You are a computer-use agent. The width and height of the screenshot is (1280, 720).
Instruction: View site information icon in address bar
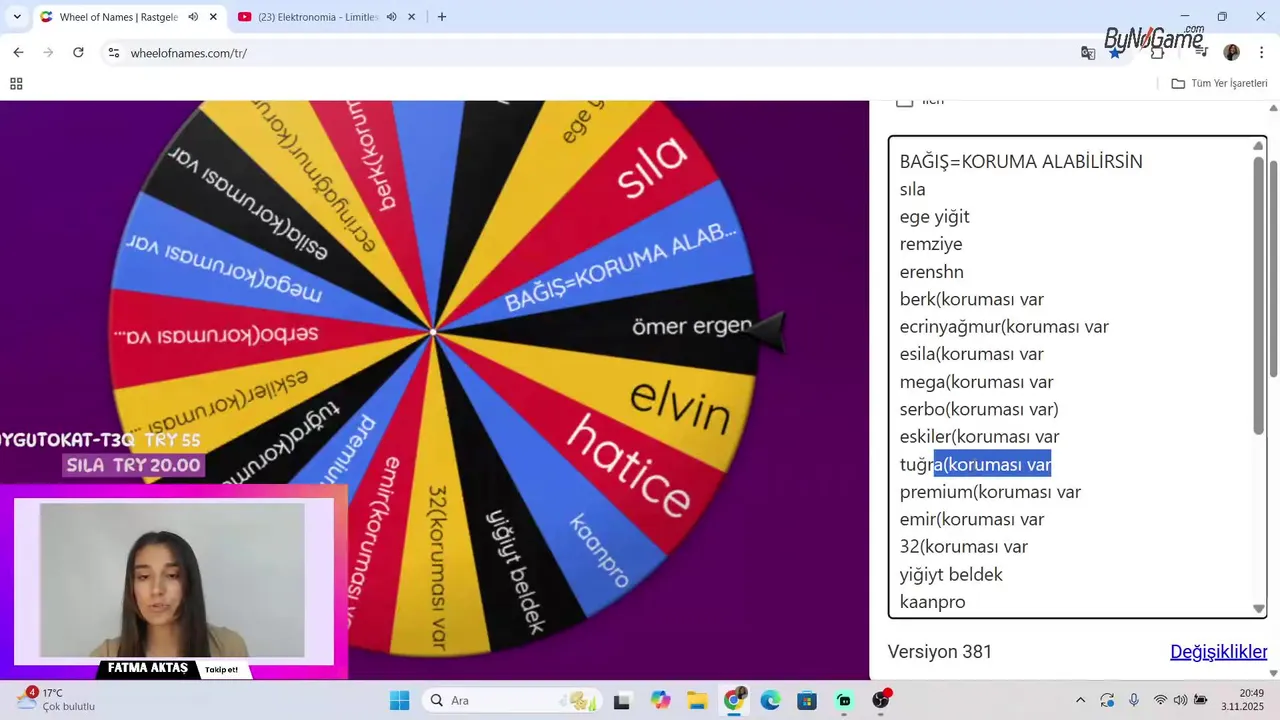point(113,53)
